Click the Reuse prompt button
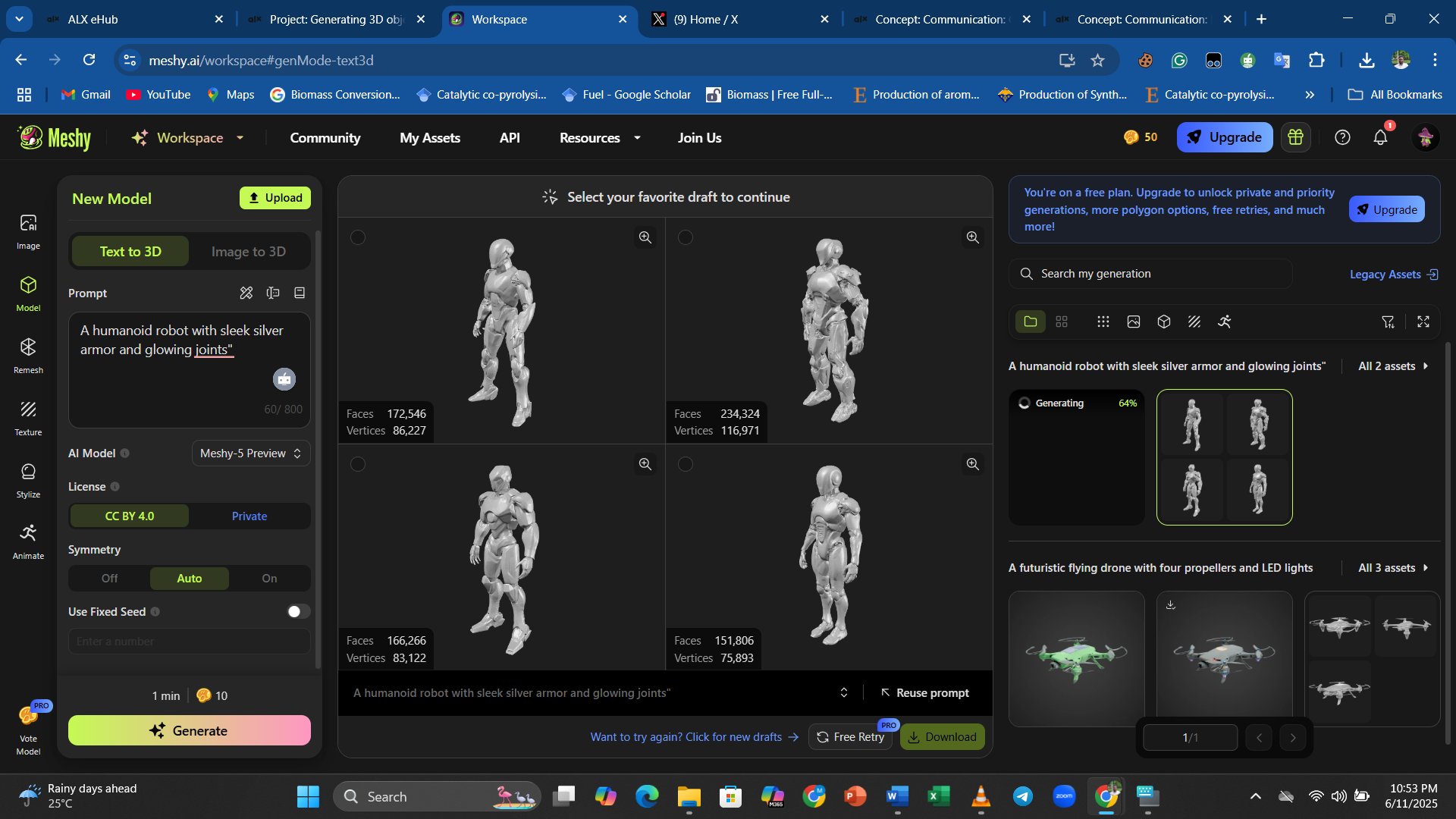 click(925, 693)
